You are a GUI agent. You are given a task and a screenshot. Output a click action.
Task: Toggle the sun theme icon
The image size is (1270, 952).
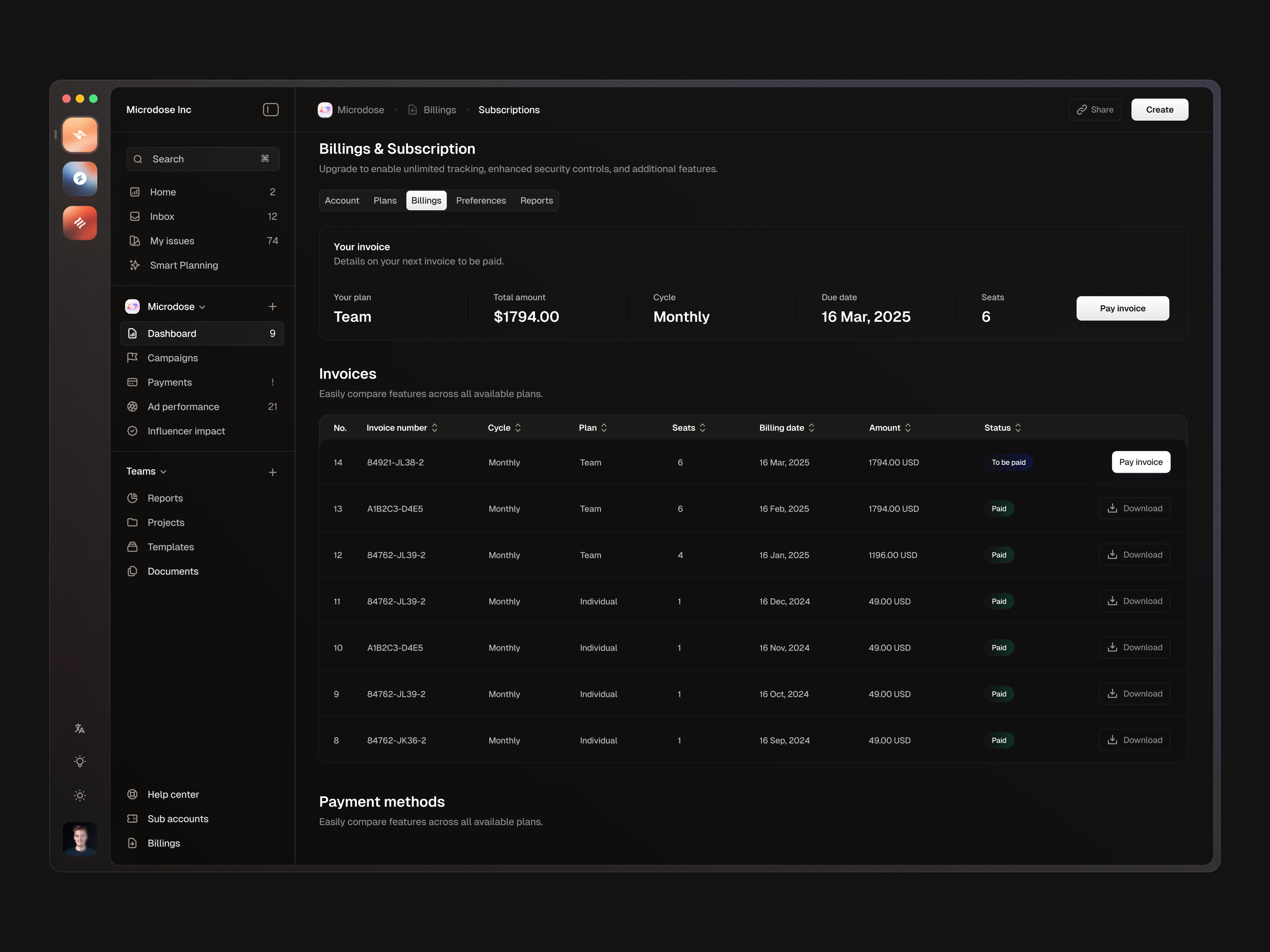coord(80,795)
